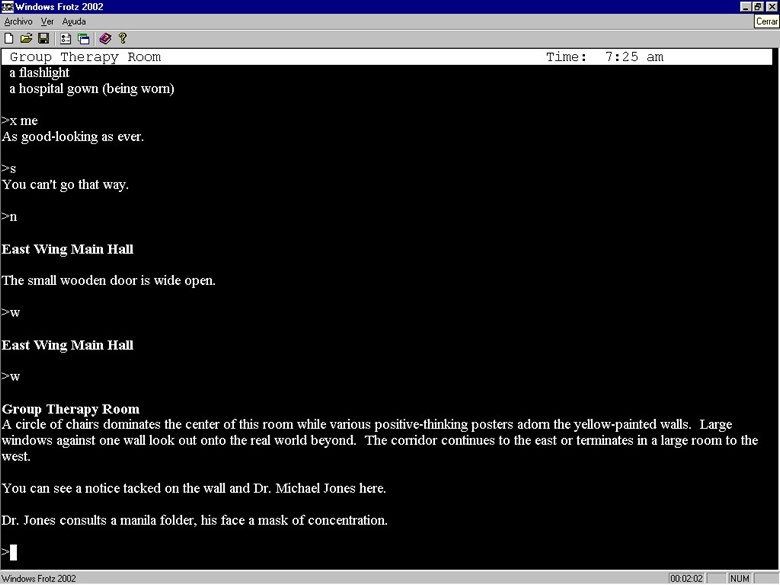Click the overlapping windows toolbar icon
780x585 pixels.
tap(84, 38)
